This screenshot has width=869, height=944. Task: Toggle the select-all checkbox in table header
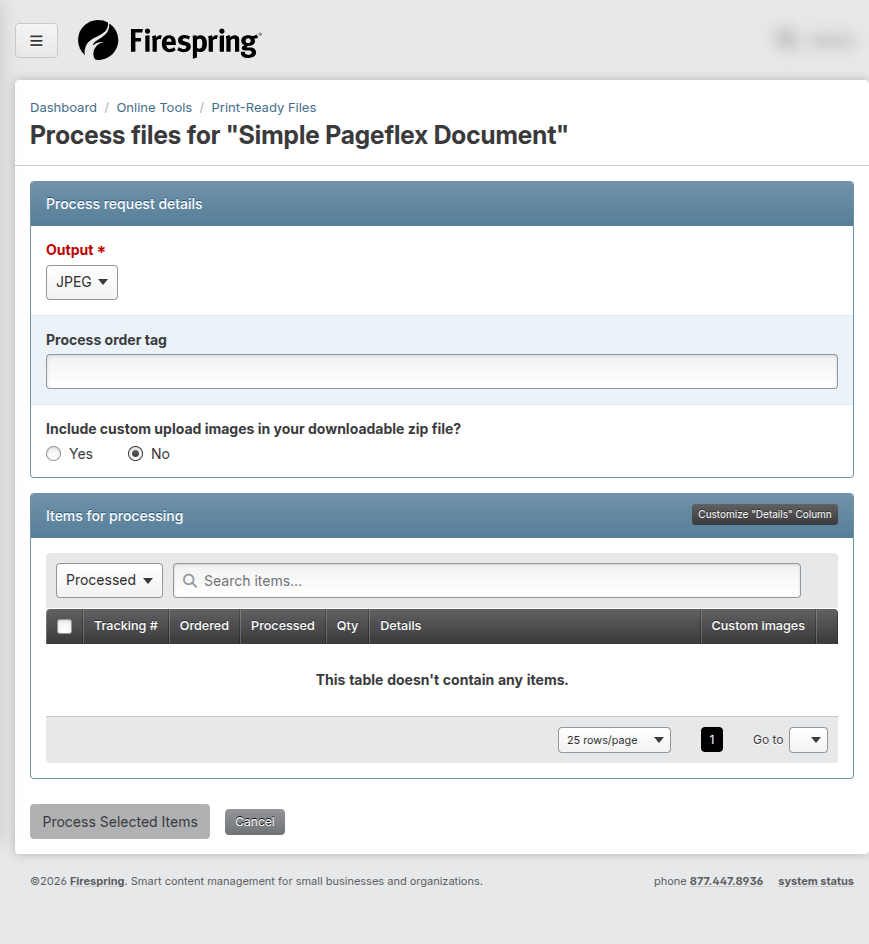point(64,627)
